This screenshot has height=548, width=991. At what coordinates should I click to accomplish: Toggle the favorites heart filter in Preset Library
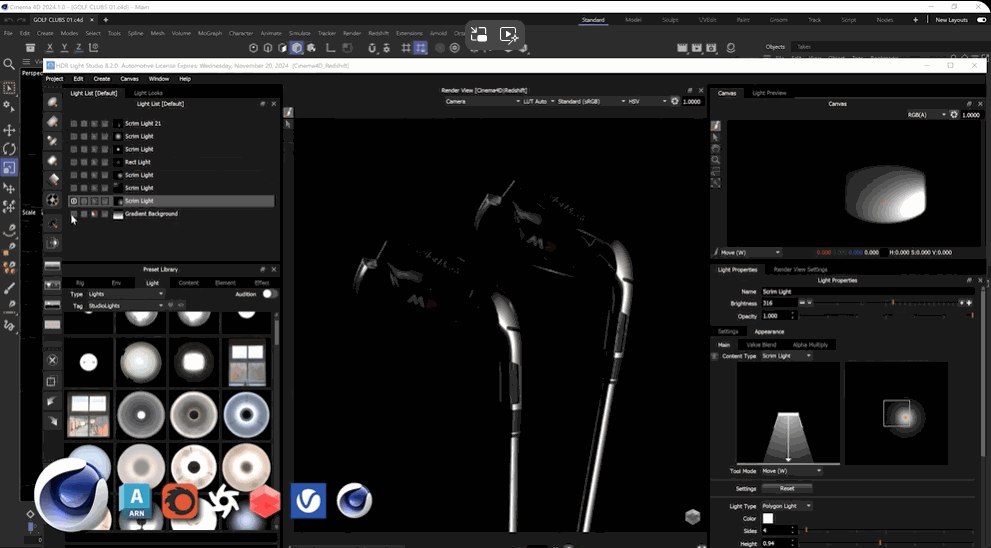click(171, 305)
